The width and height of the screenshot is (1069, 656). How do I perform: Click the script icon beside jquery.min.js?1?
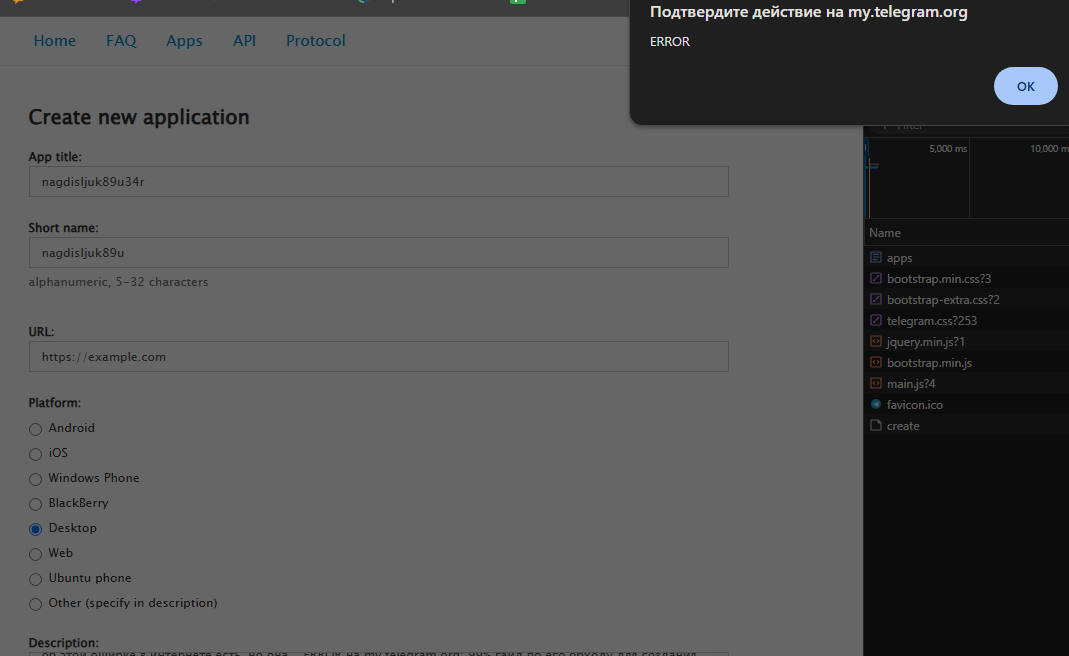coord(876,341)
